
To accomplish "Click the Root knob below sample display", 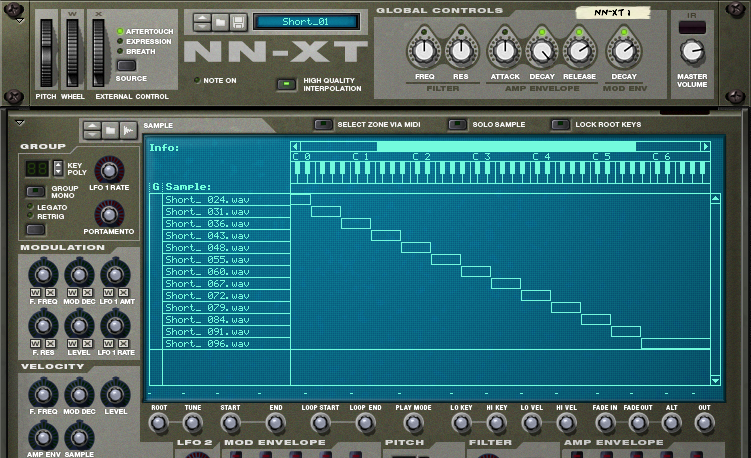I will [159, 424].
